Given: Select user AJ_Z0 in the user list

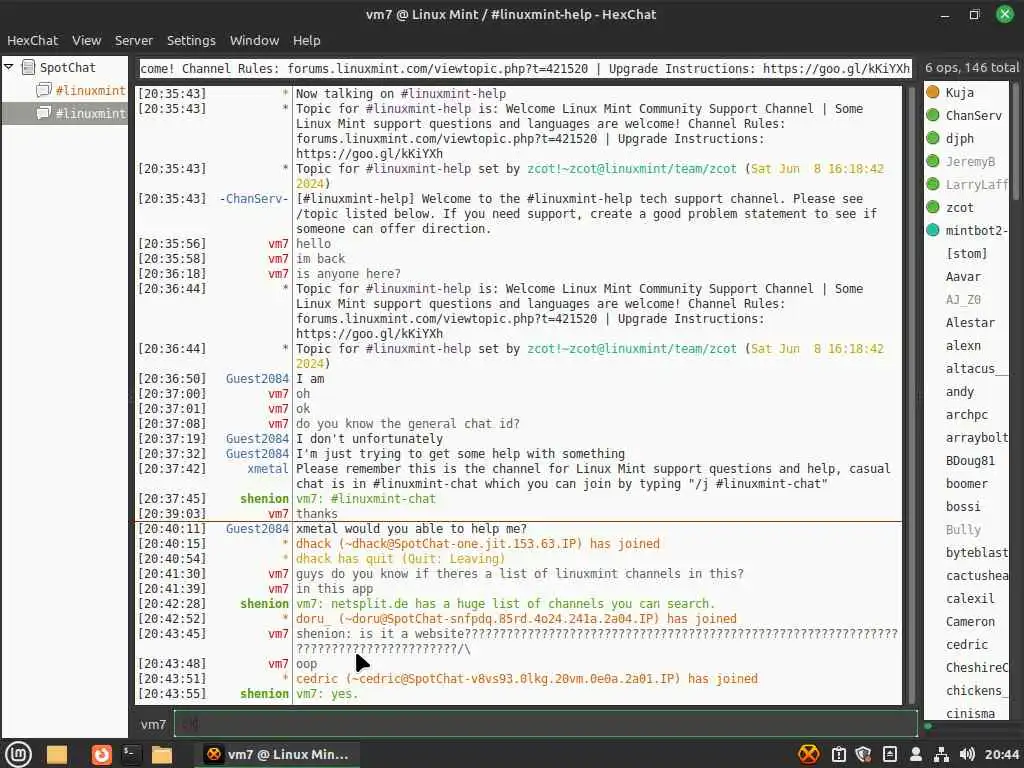Looking at the screenshot, I should point(963,299).
